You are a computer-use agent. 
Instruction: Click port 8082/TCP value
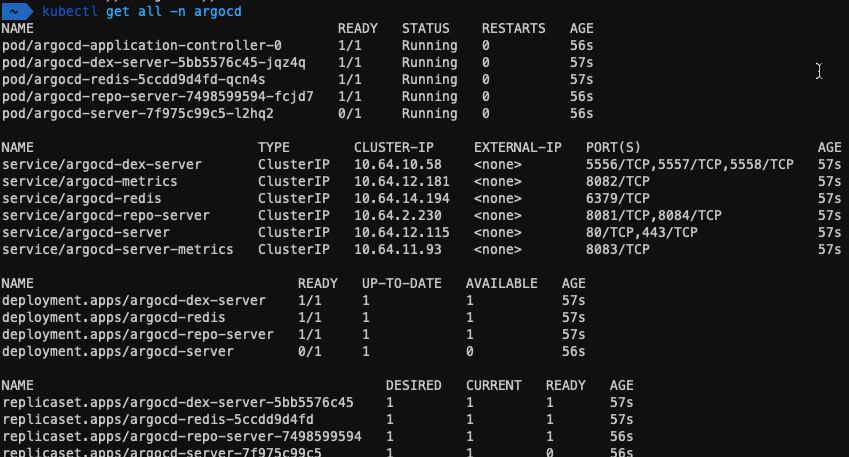[x=618, y=181]
